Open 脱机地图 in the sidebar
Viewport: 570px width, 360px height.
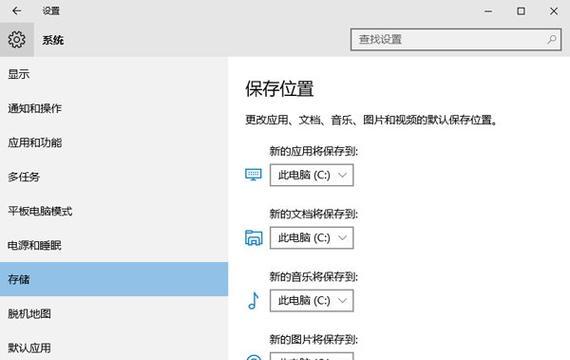(114, 313)
